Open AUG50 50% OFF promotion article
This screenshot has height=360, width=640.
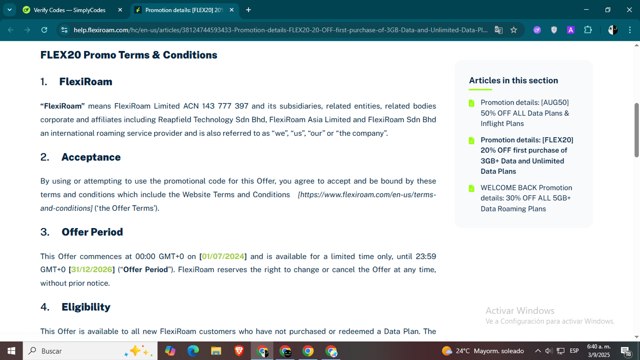(x=524, y=113)
